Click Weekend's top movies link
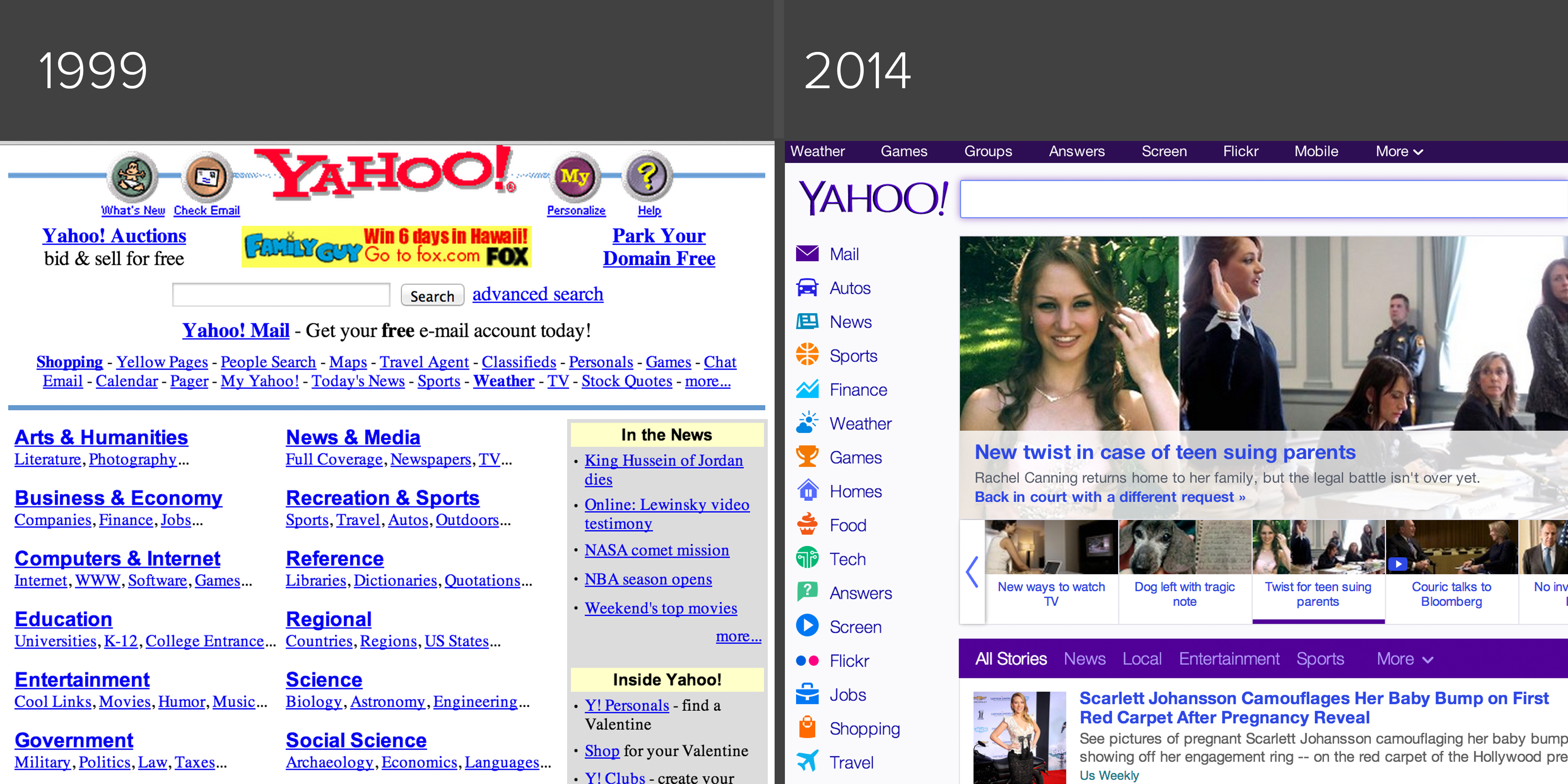1568x784 pixels. [x=660, y=608]
